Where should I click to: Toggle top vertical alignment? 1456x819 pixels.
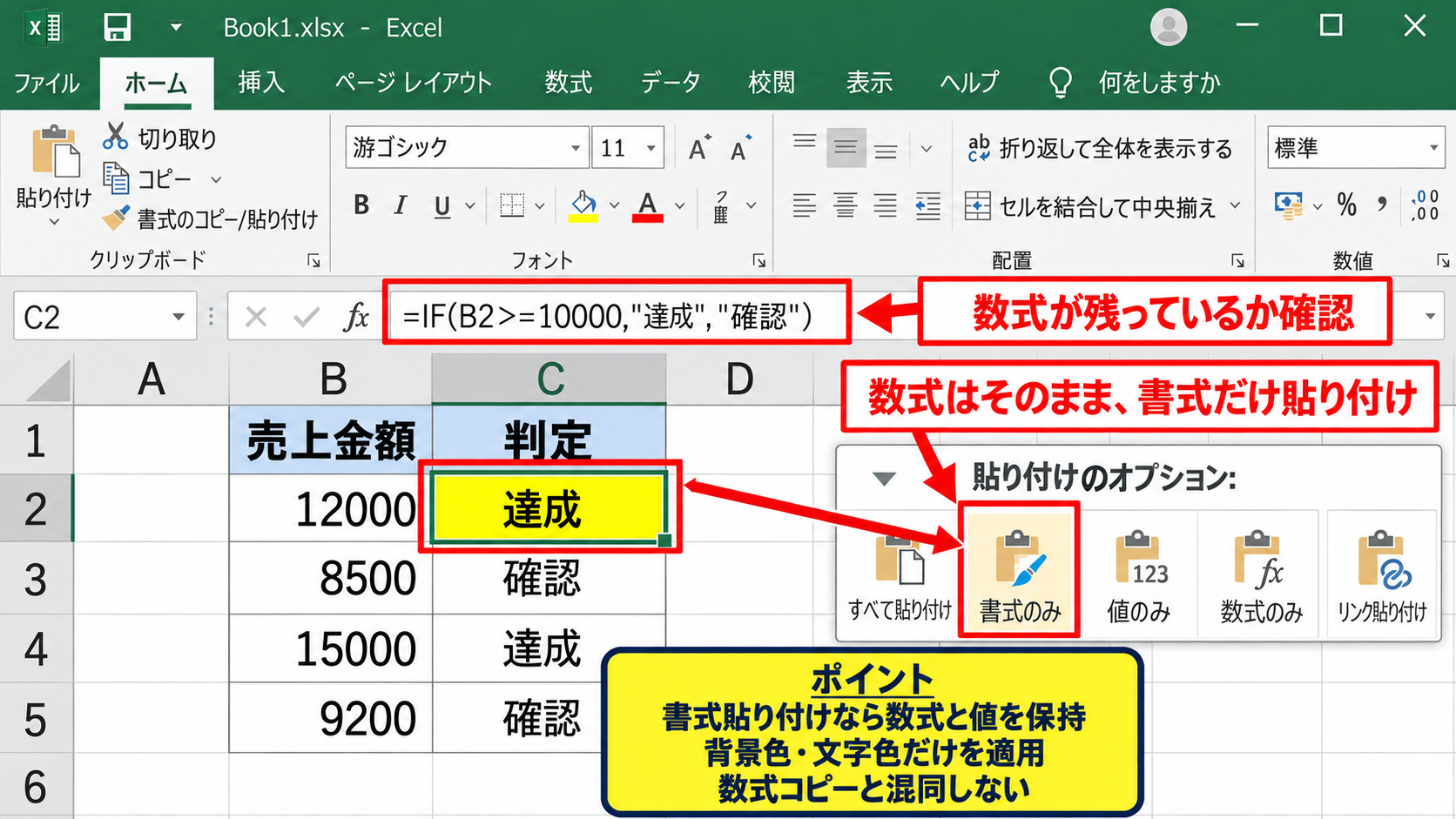point(805,142)
